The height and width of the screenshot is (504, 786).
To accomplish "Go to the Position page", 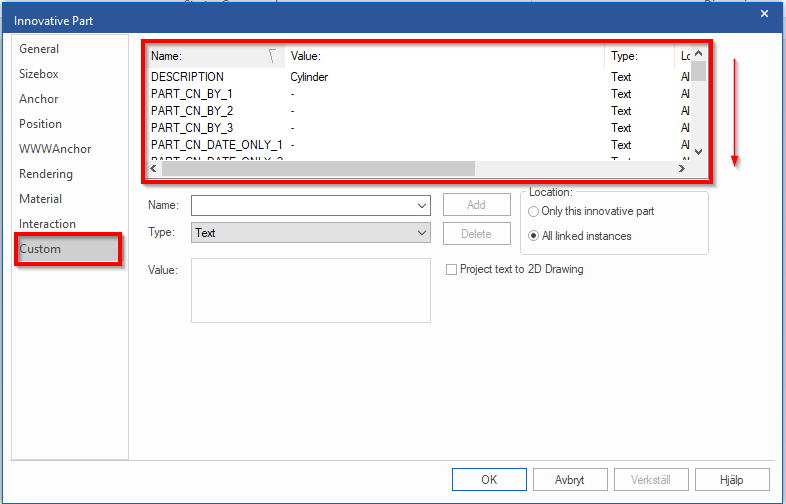I will tap(40, 124).
